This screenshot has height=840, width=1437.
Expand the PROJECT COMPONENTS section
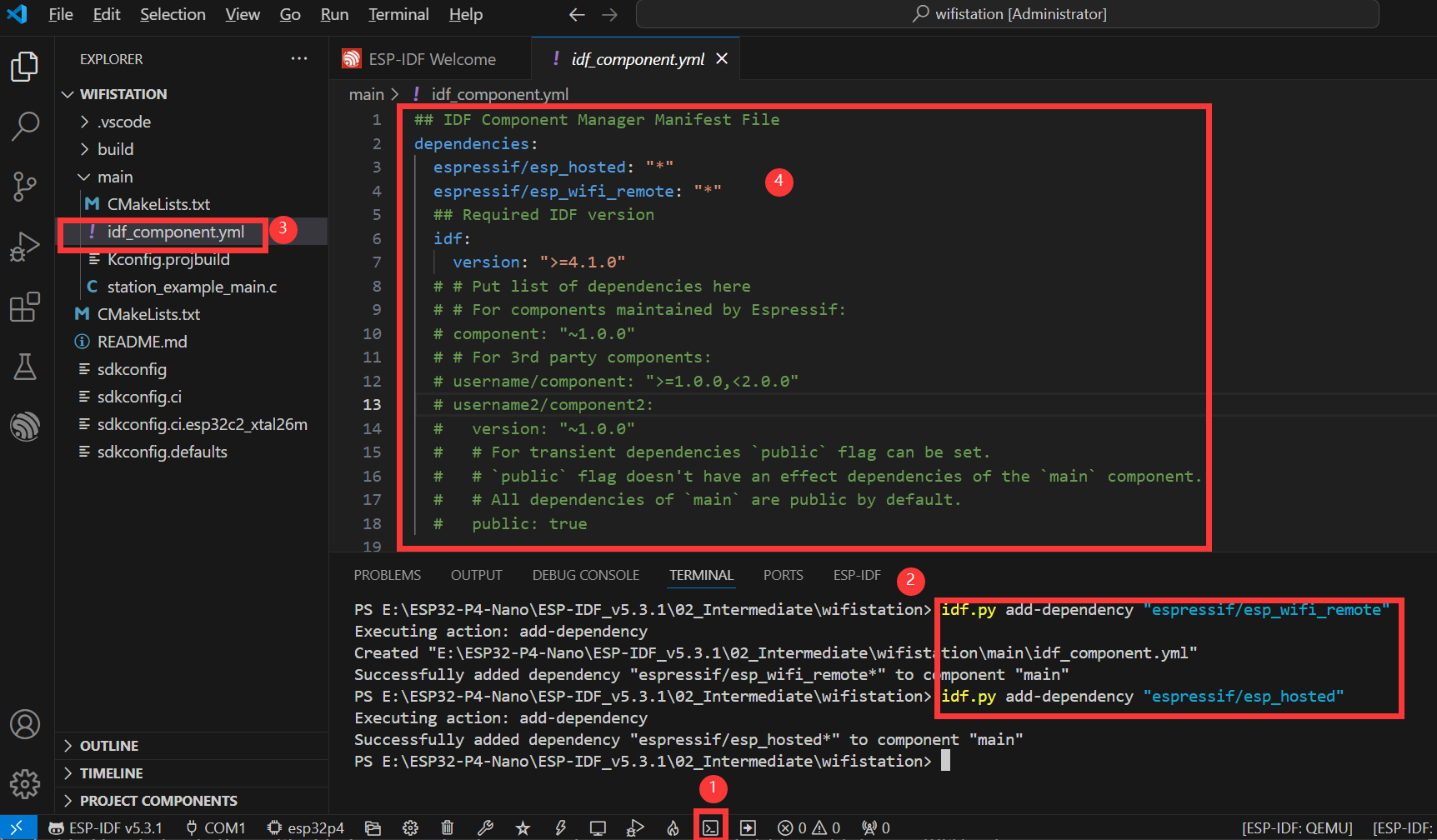tap(158, 801)
